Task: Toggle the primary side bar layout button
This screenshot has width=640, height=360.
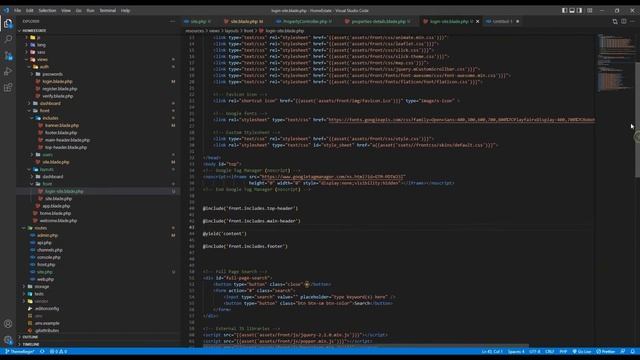Action: 564,11
